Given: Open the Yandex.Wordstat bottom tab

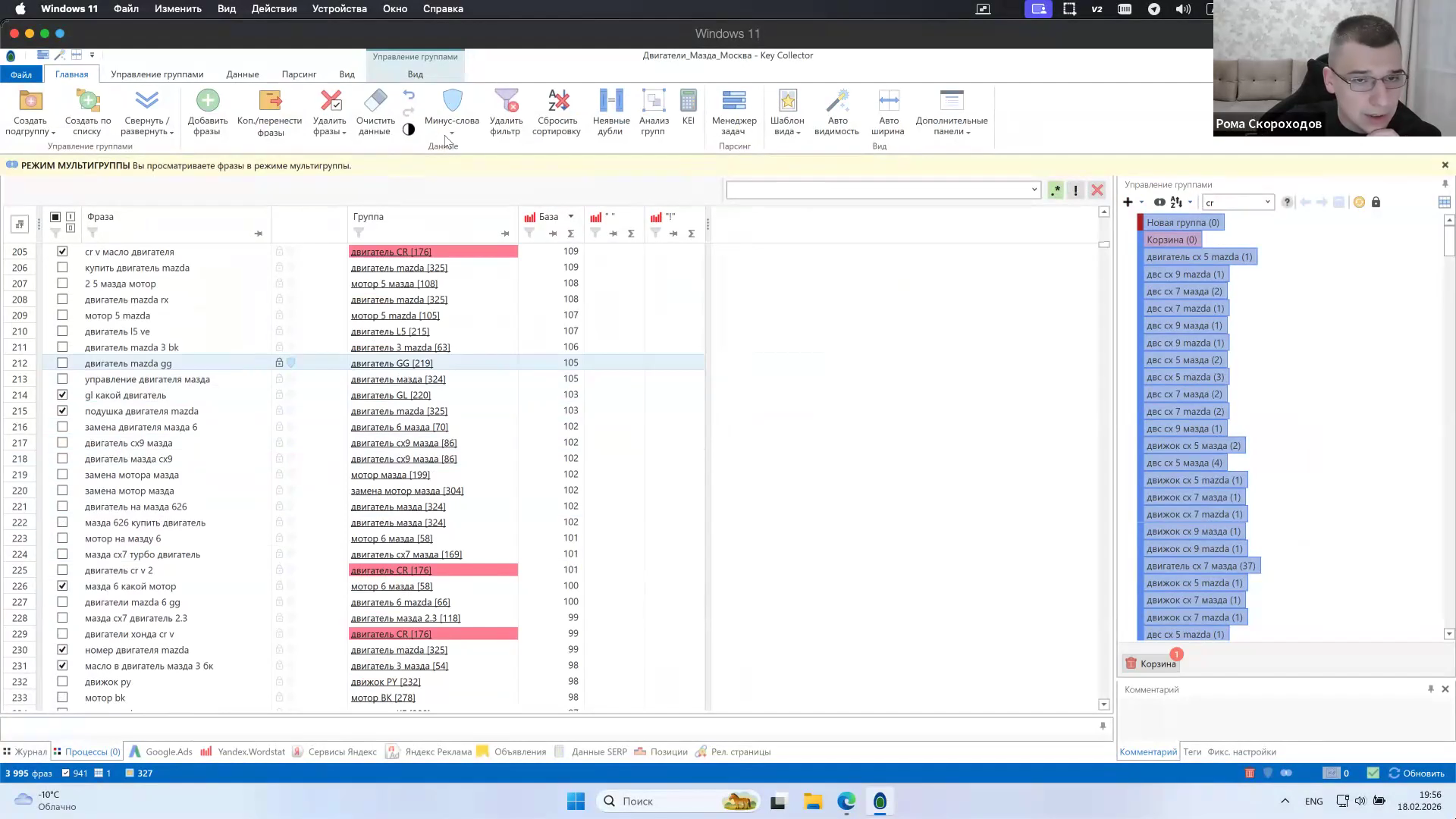Looking at the screenshot, I should point(243,752).
